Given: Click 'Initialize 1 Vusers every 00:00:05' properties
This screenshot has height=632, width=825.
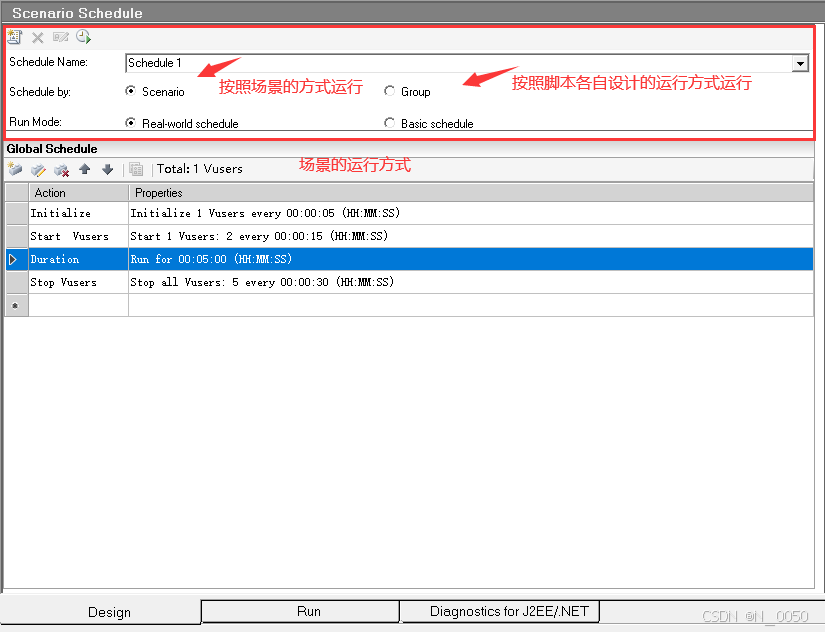Looking at the screenshot, I should pos(471,213).
